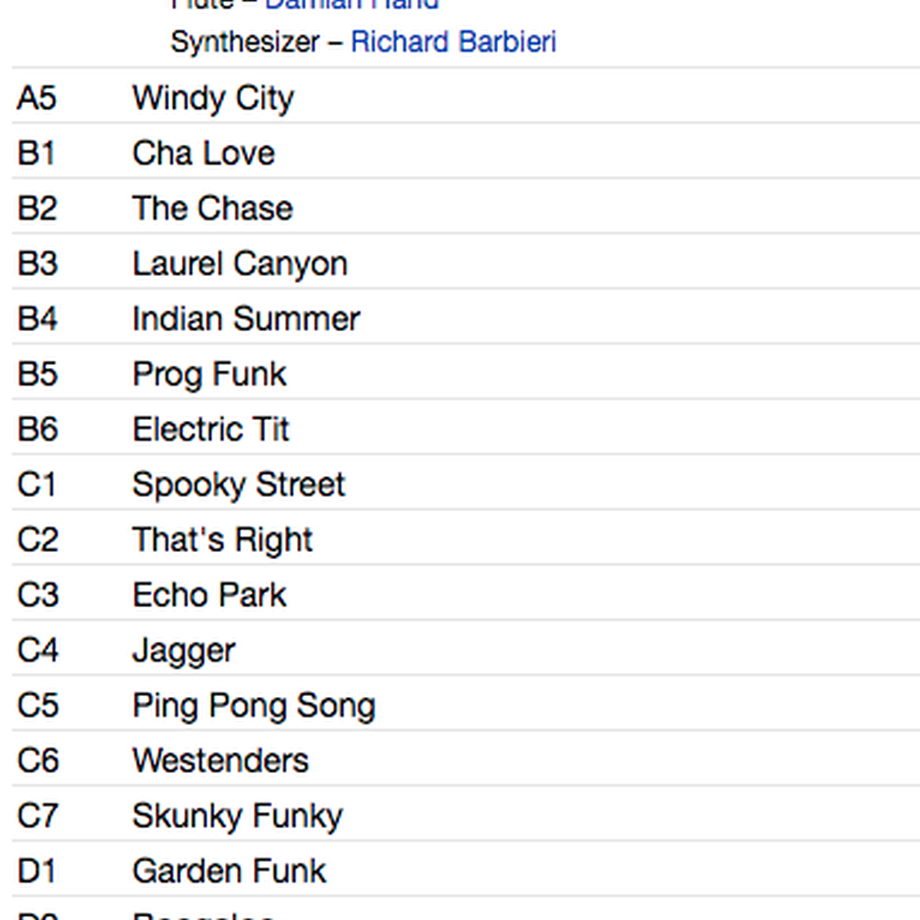The height and width of the screenshot is (920, 920).
Task: Select the Garden Funk track
Action: (x=229, y=871)
